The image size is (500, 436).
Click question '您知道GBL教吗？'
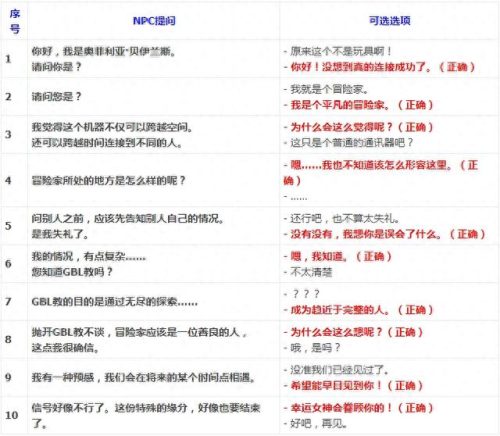coord(72,272)
